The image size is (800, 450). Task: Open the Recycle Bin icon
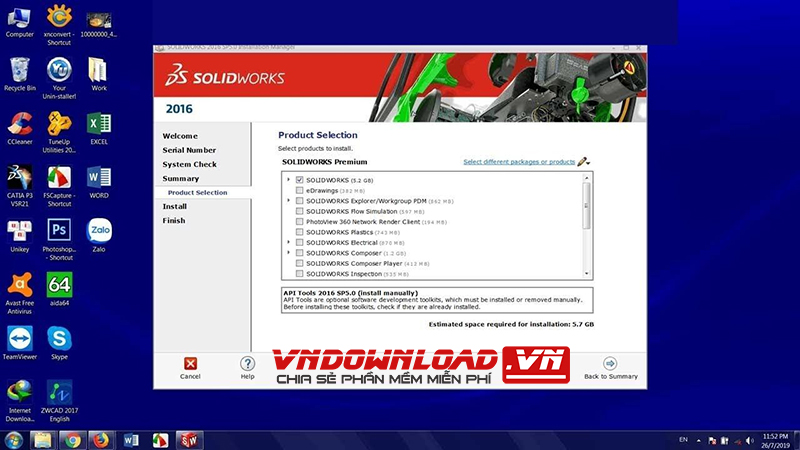19,75
